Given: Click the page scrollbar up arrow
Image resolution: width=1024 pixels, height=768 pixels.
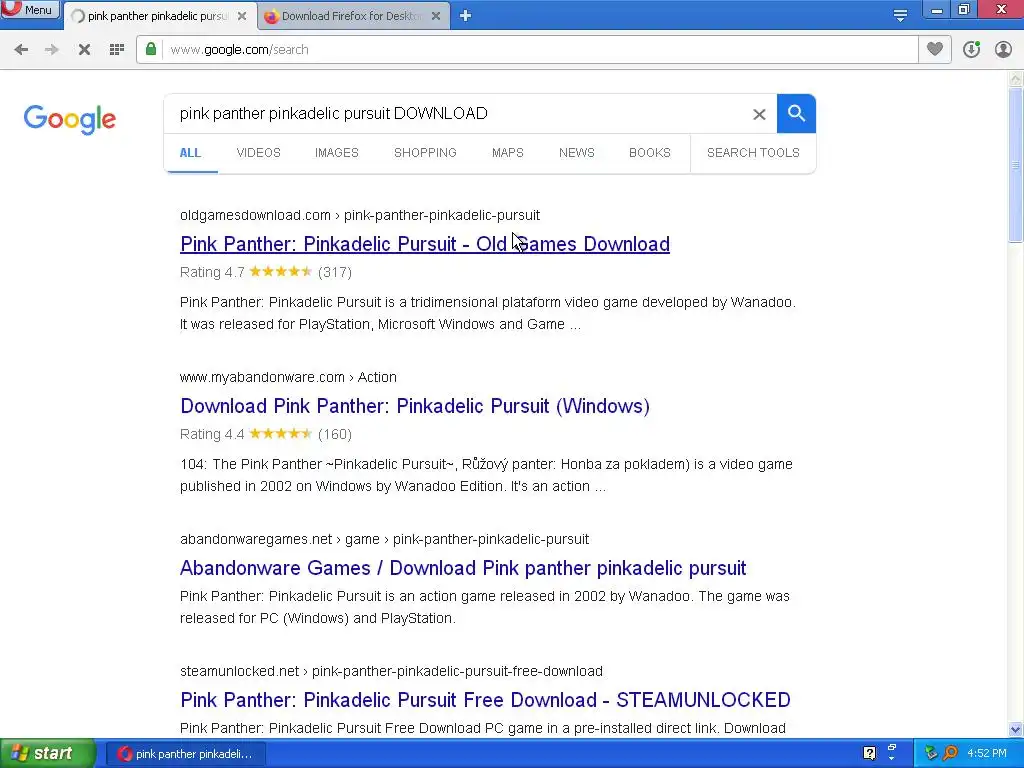Looking at the screenshot, I should [1016, 79].
